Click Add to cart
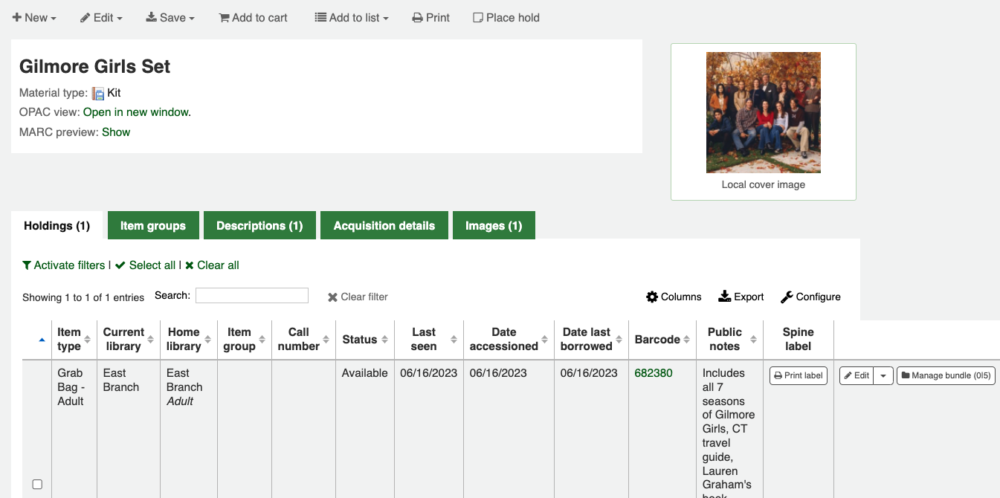The height and width of the screenshot is (498, 1000). 253,18
